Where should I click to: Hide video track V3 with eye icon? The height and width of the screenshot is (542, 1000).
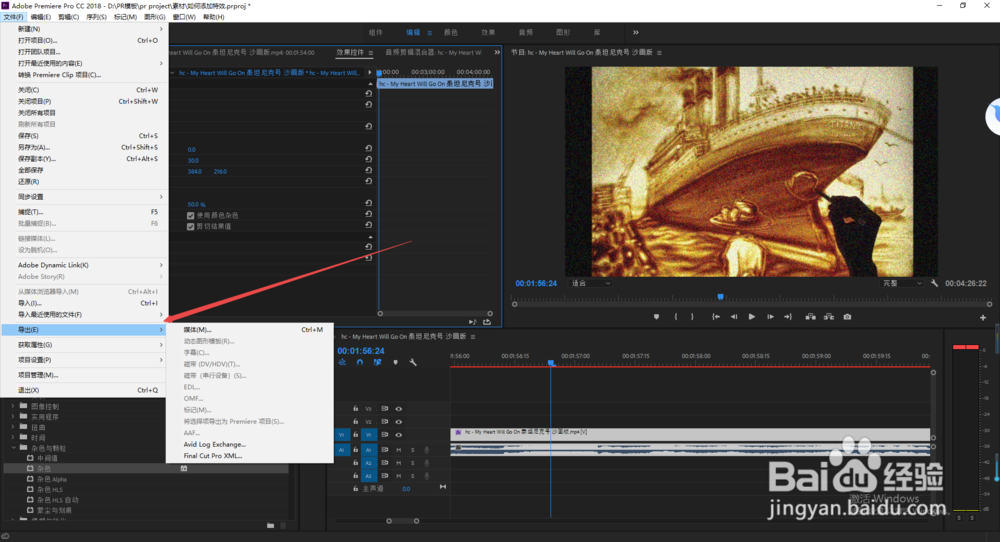399,409
